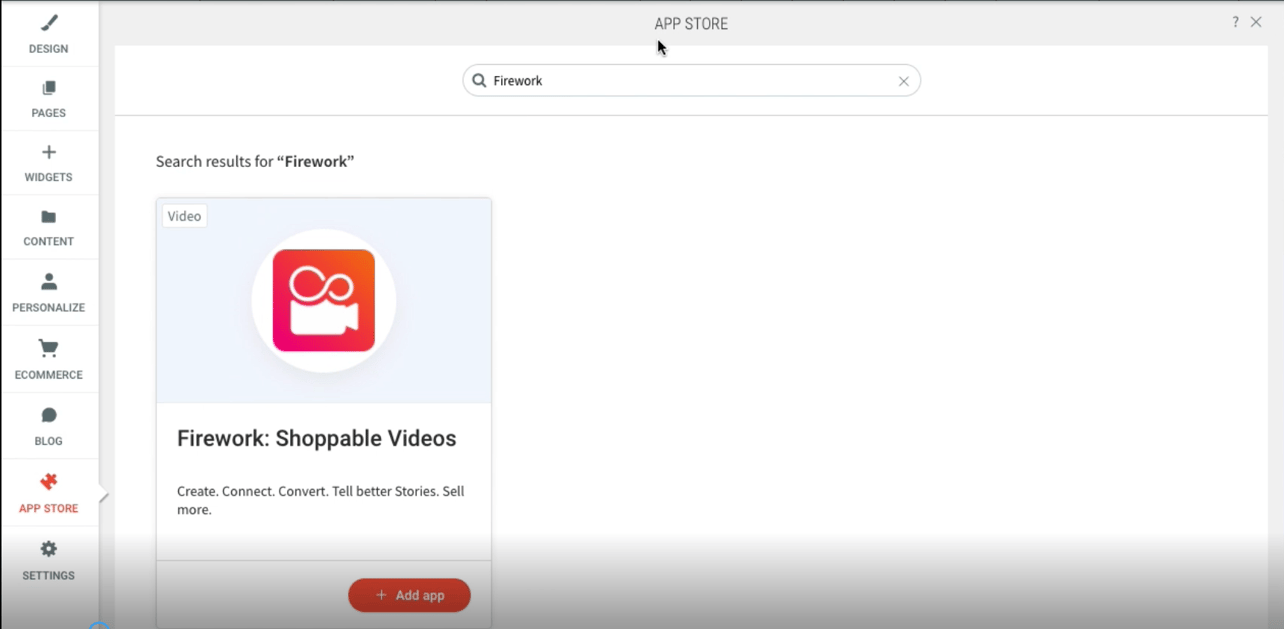
Task: Close the App Store panel
Action: pyautogui.click(x=1256, y=22)
